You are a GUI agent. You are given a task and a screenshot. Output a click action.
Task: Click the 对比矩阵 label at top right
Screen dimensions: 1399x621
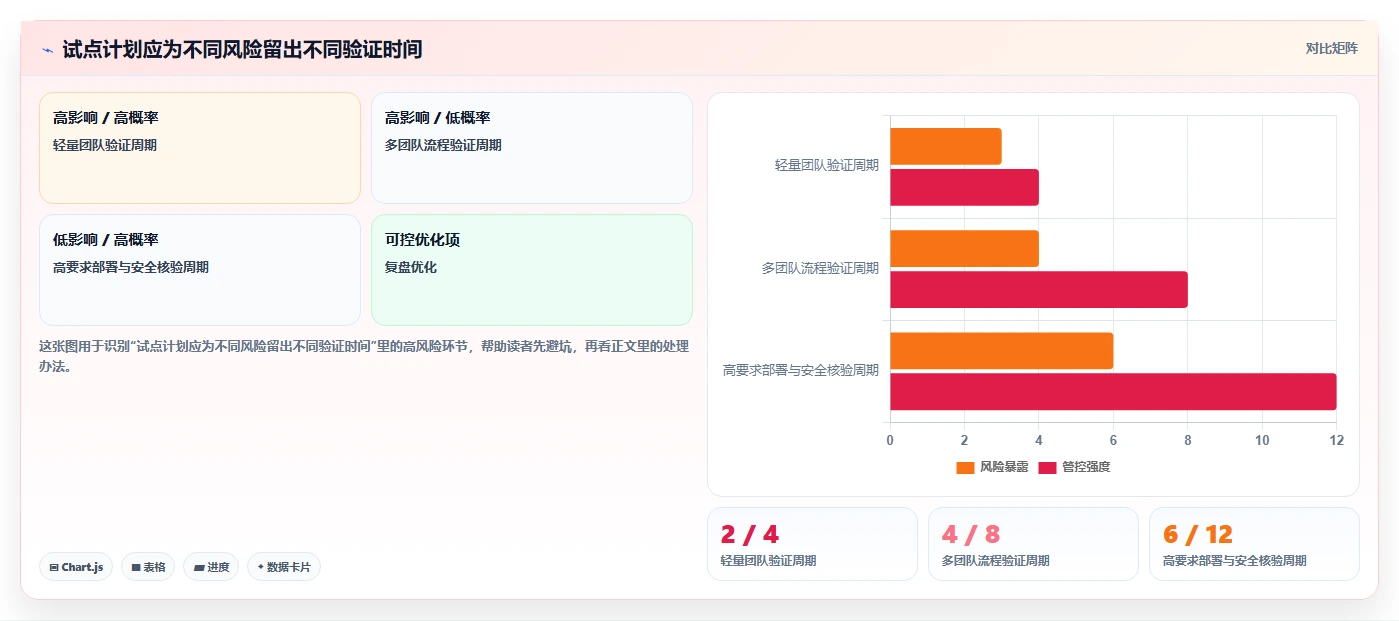(1331, 48)
